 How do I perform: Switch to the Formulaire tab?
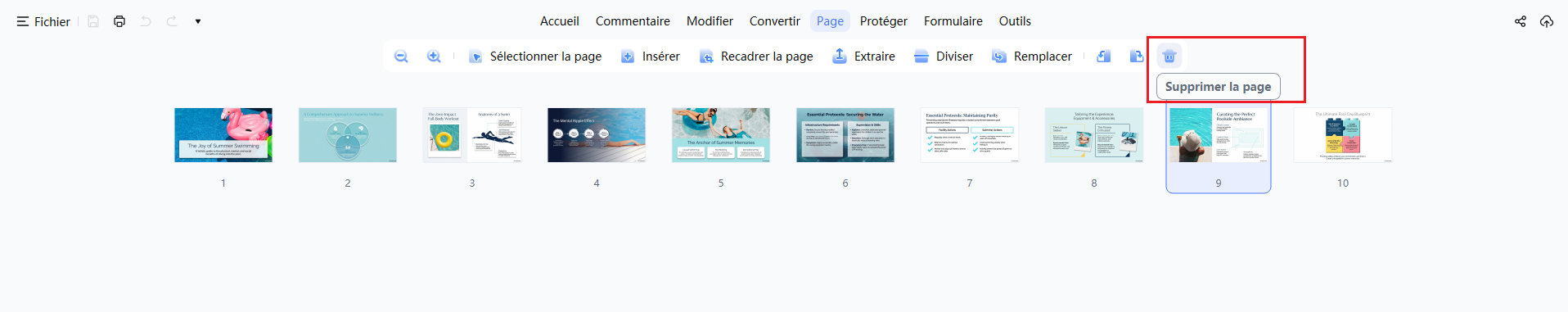tap(953, 21)
